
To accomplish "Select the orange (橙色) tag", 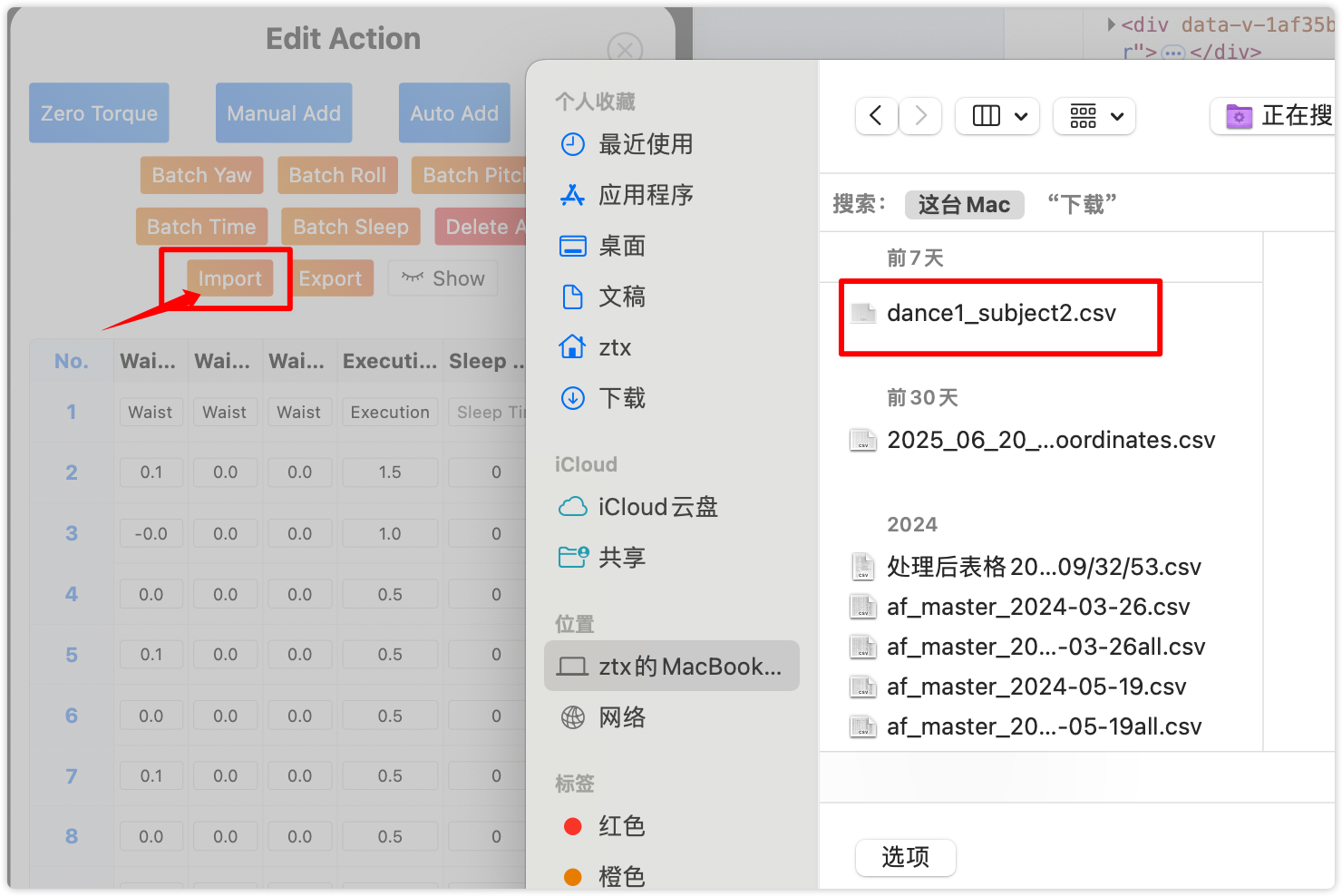I will click(x=602, y=877).
